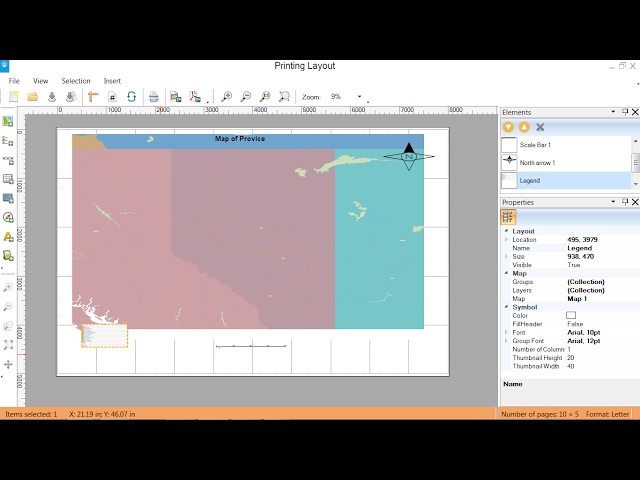Image resolution: width=640 pixels, height=480 pixels.
Task: Open the Zoom percentage dropdown
Action: coord(359,97)
